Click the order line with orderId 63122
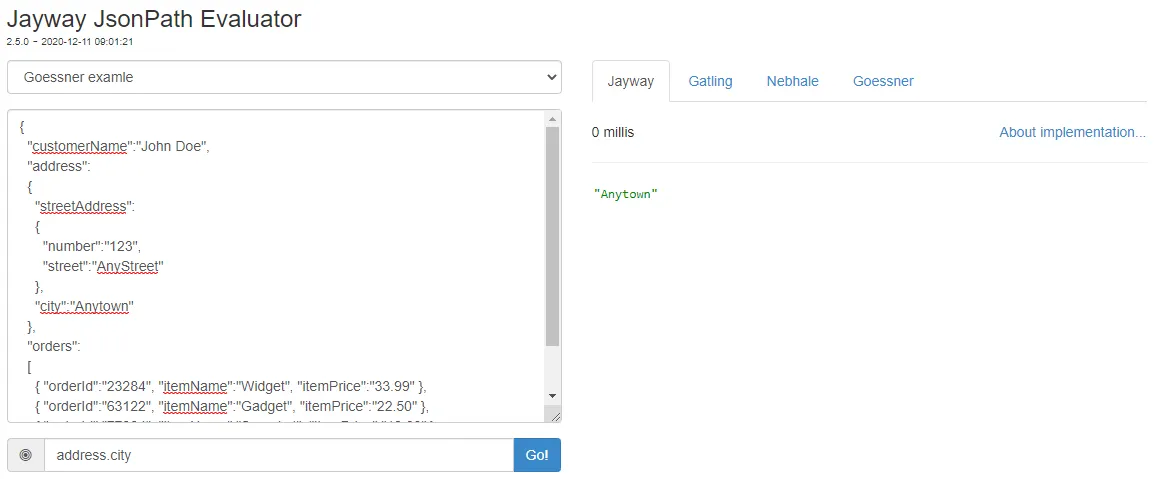Image resolution: width=1157 pixels, height=479 pixels. point(232,406)
